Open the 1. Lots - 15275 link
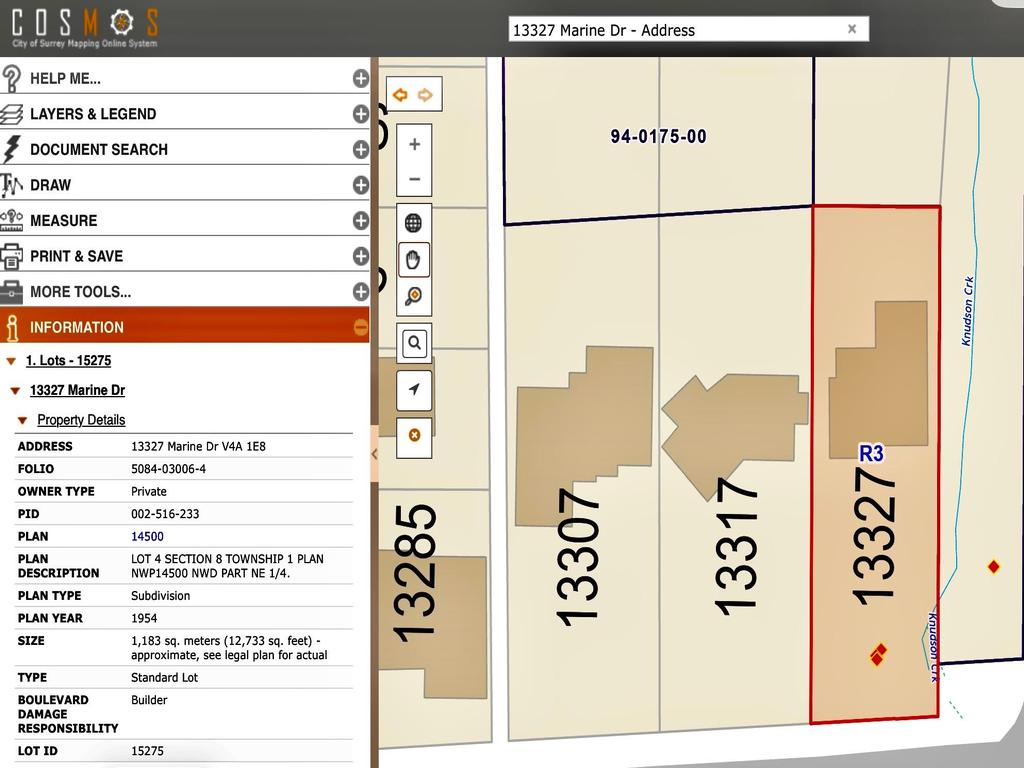This screenshot has width=1024, height=768. click(69, 360)
